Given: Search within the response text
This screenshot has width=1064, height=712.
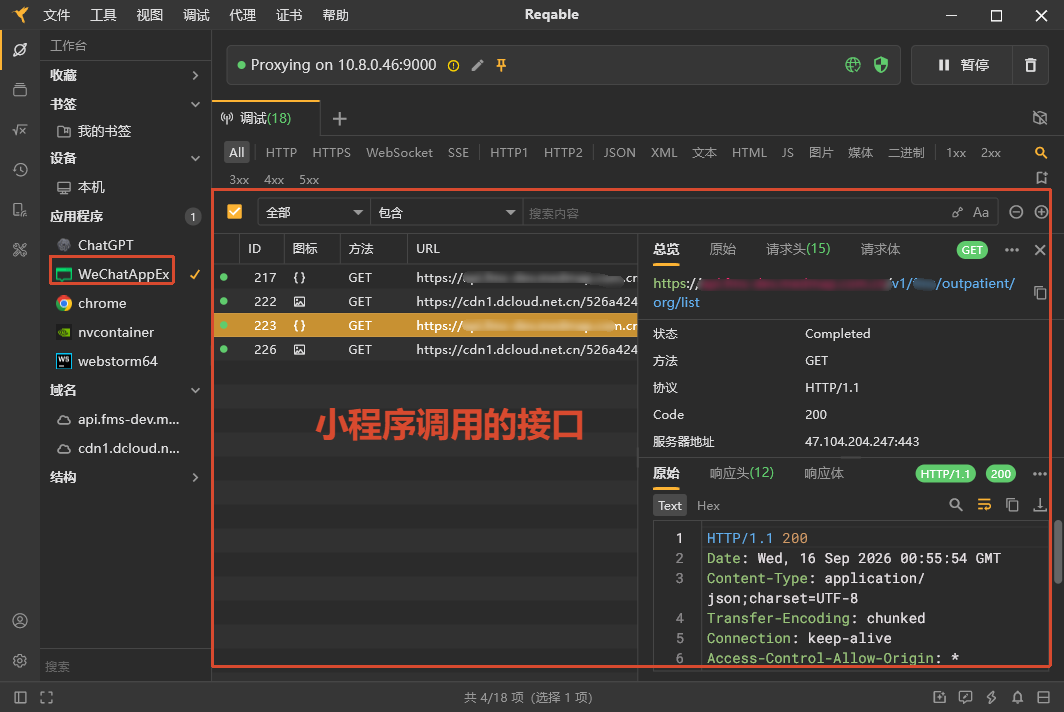Looking at the screenshot, I should click(955, 505).
